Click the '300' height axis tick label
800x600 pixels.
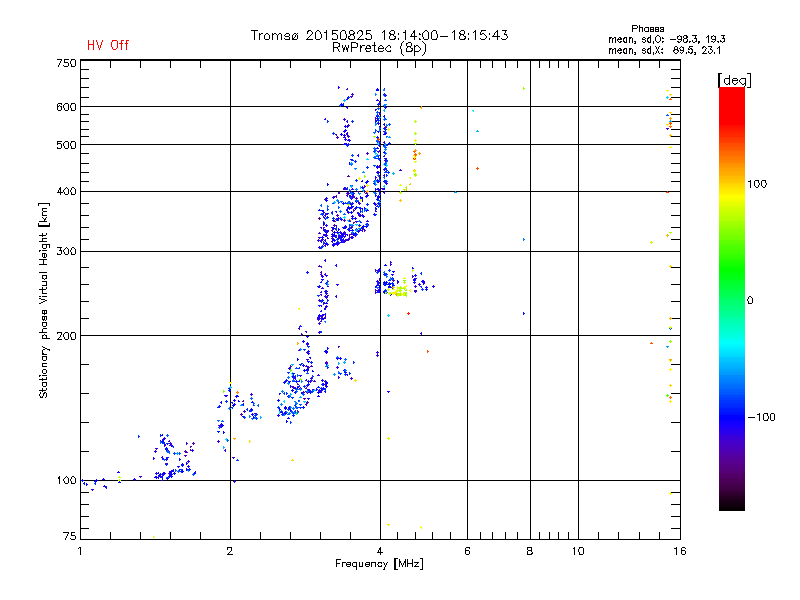(x=66, y=252)
